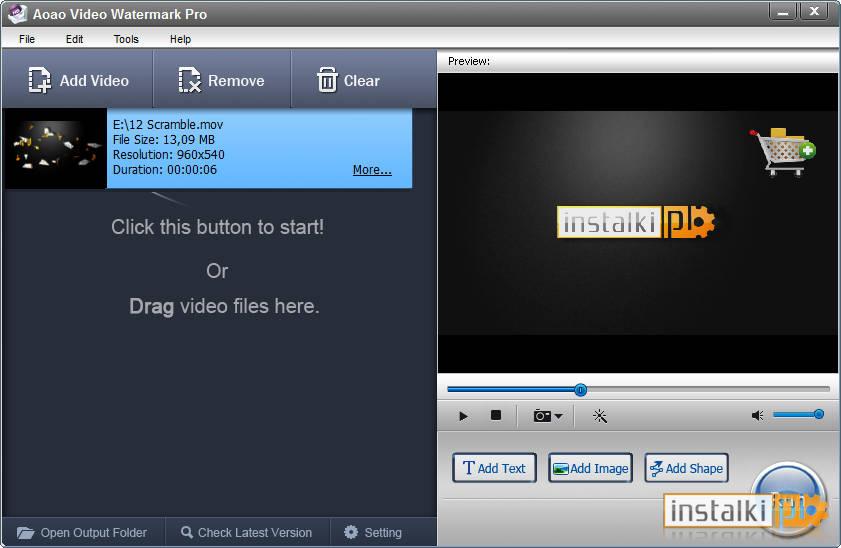
Task: Select the 12 Scramble.mov video thumbnail
Action: [x=55, y=149]
